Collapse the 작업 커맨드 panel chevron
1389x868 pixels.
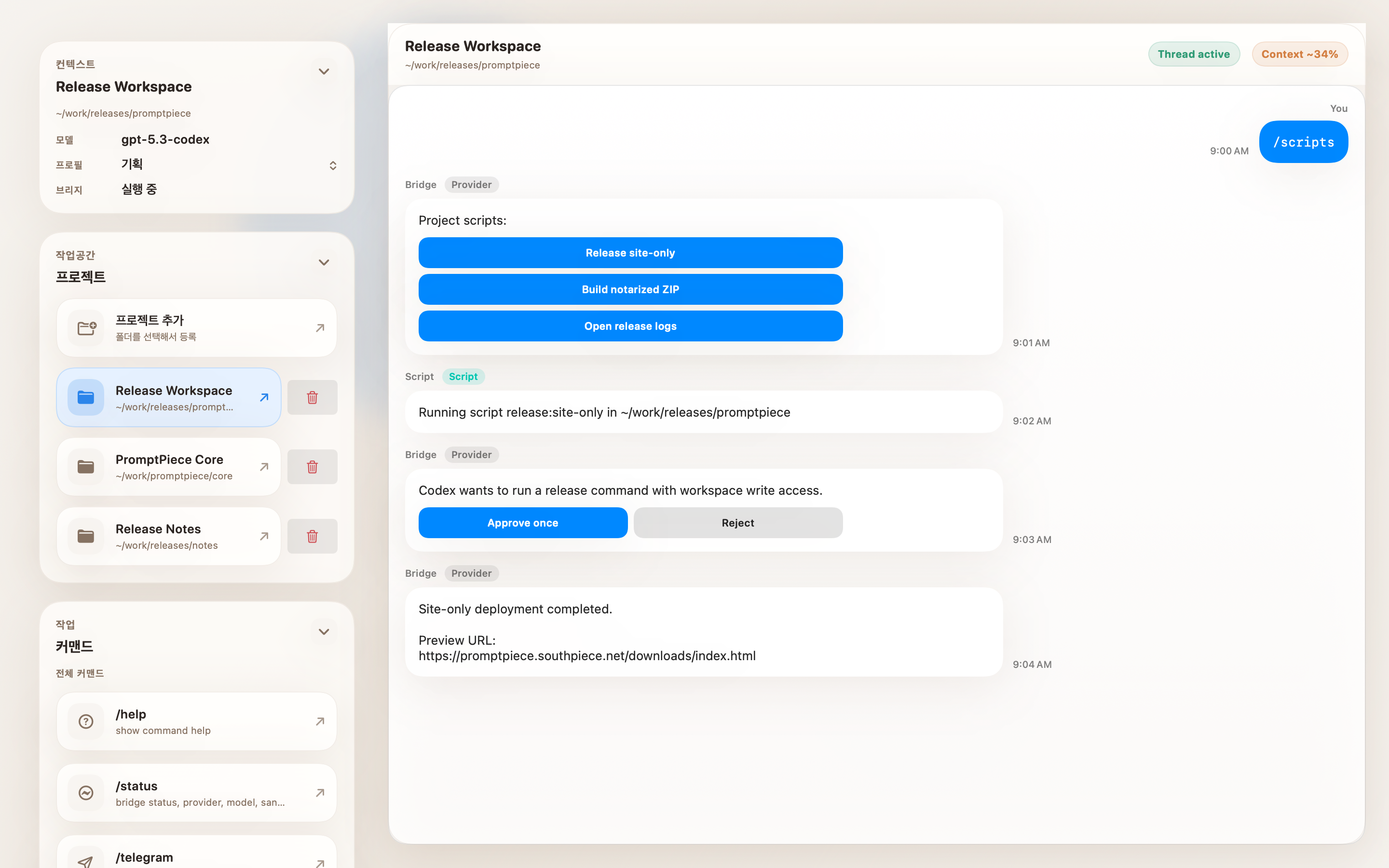click(x=324, y=632)
